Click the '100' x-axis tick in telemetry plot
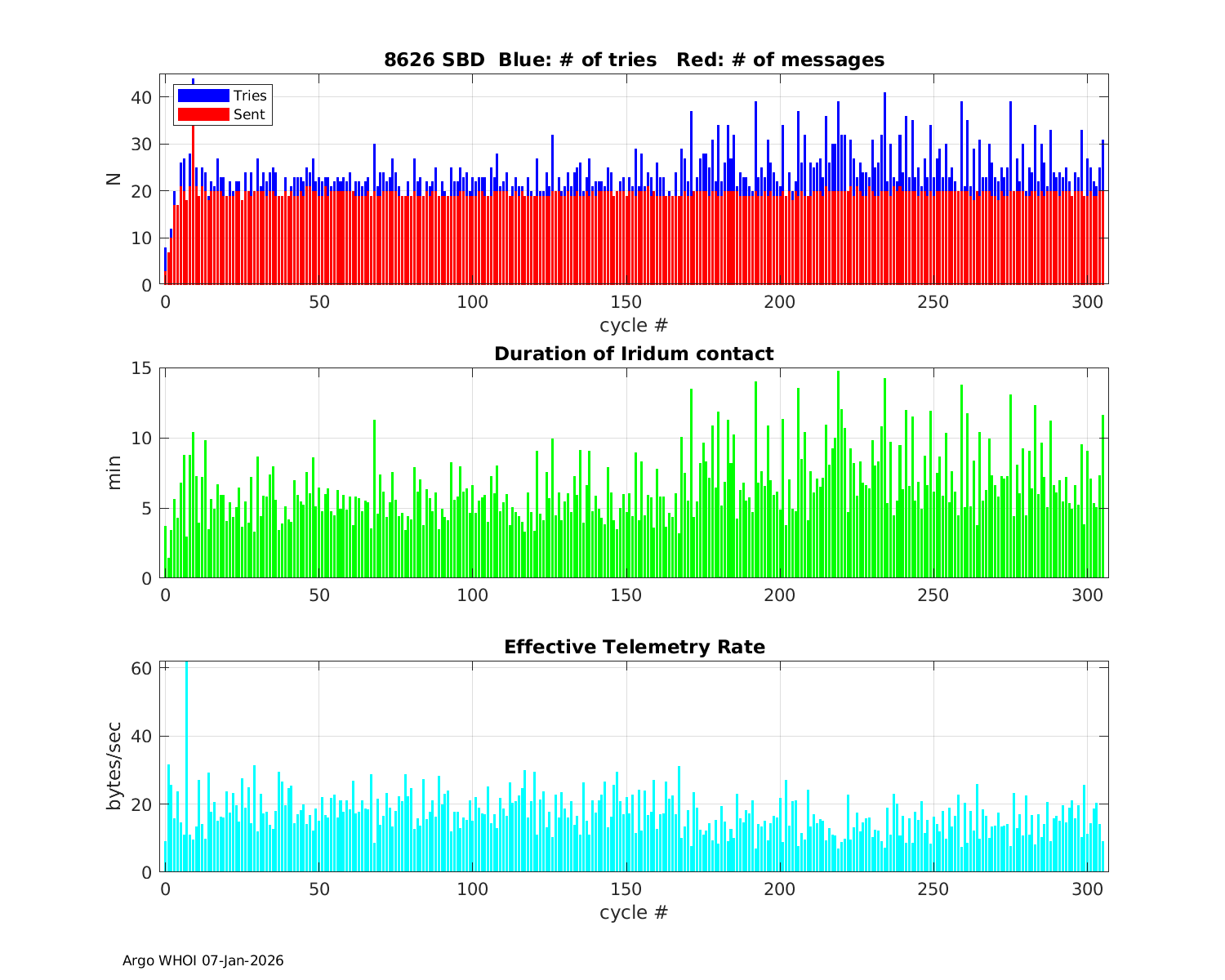 [x=472, y=889]
